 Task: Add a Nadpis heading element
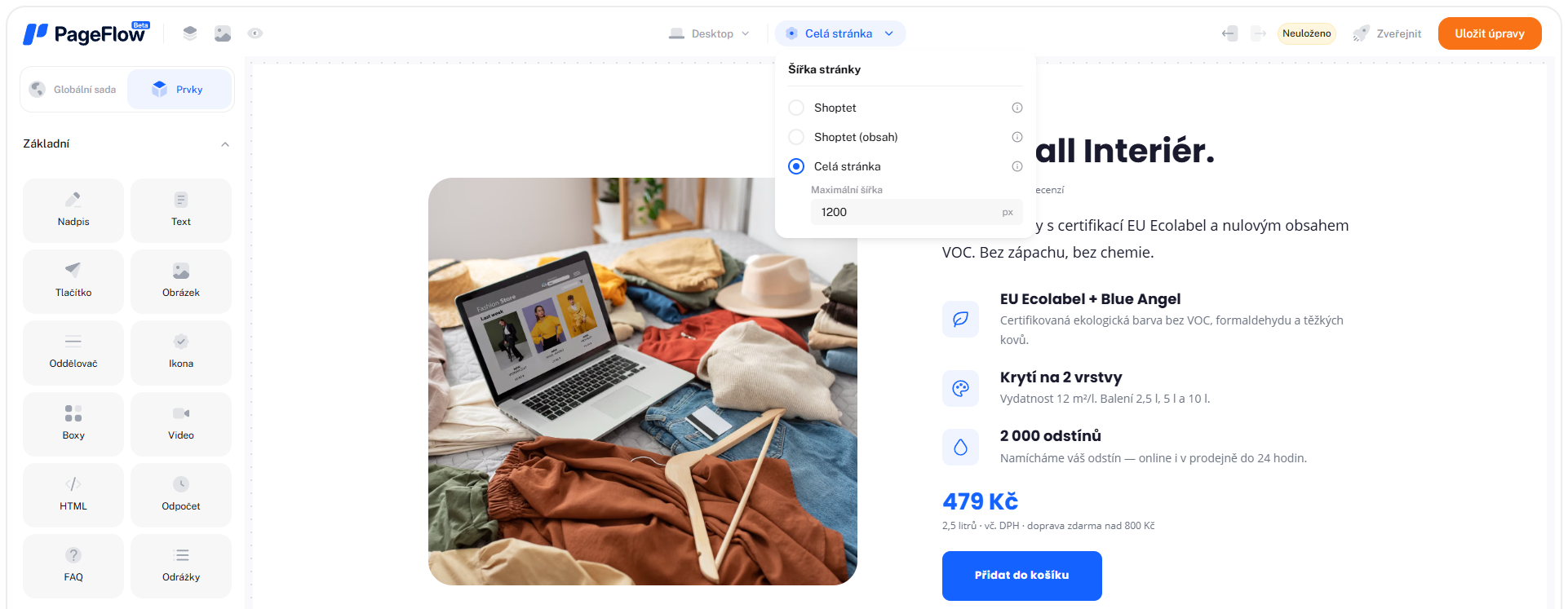pos(73,210)
